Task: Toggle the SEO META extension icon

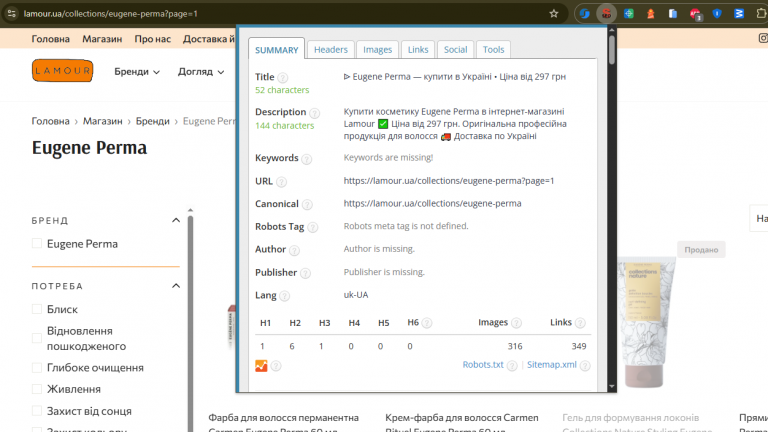Action: point(606,14)
